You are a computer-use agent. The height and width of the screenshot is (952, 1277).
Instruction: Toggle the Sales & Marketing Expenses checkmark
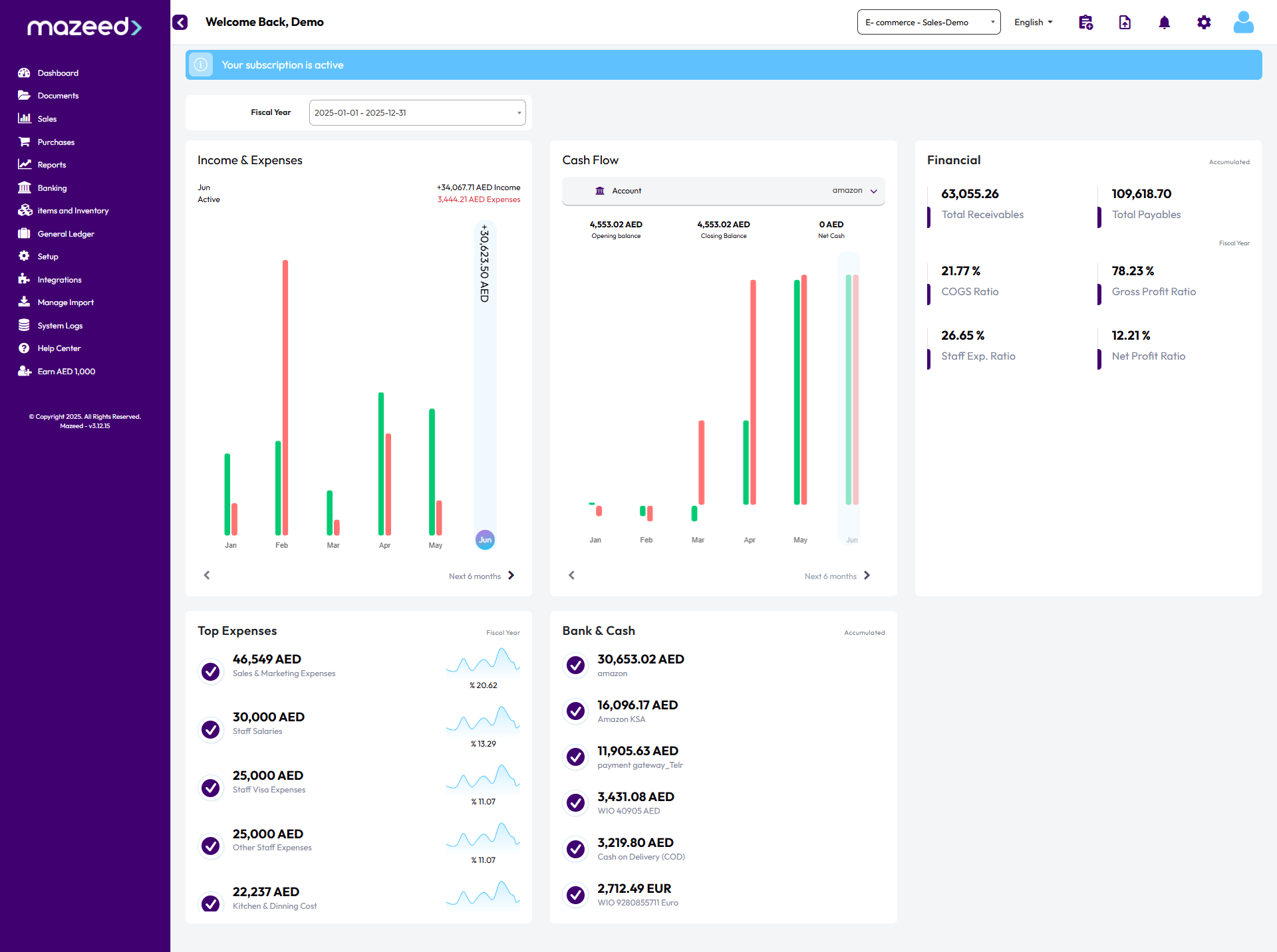pyautogui.click(x=211, y=671)
